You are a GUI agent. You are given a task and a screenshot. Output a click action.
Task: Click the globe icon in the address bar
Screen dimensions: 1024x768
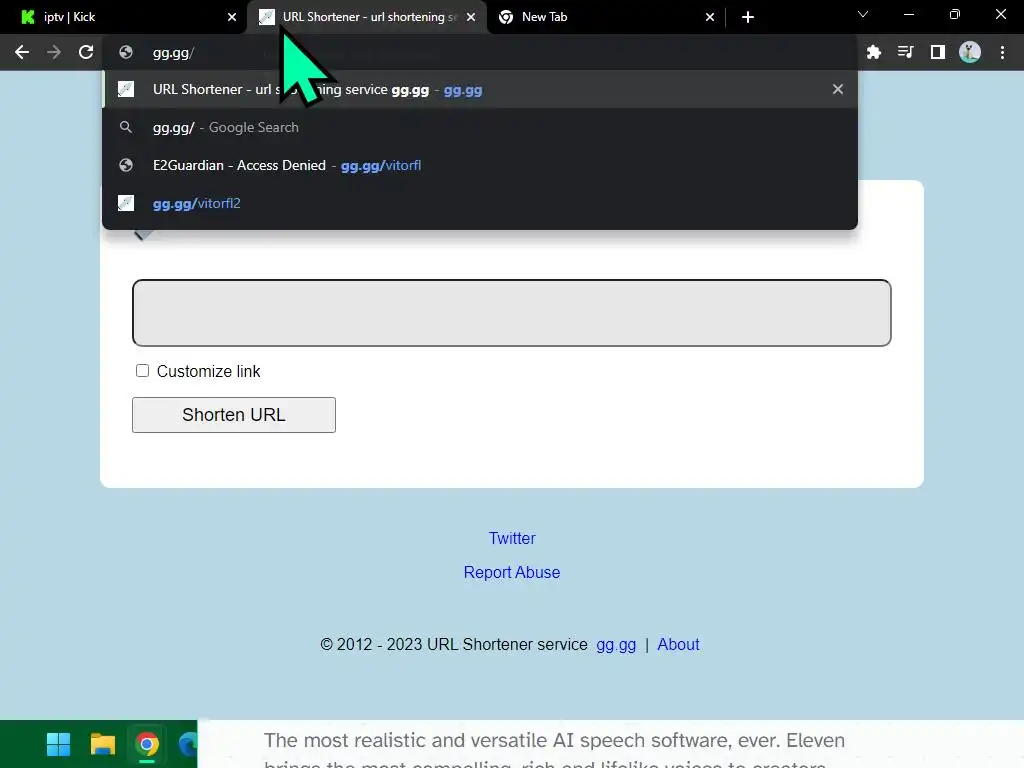point(126,53)
